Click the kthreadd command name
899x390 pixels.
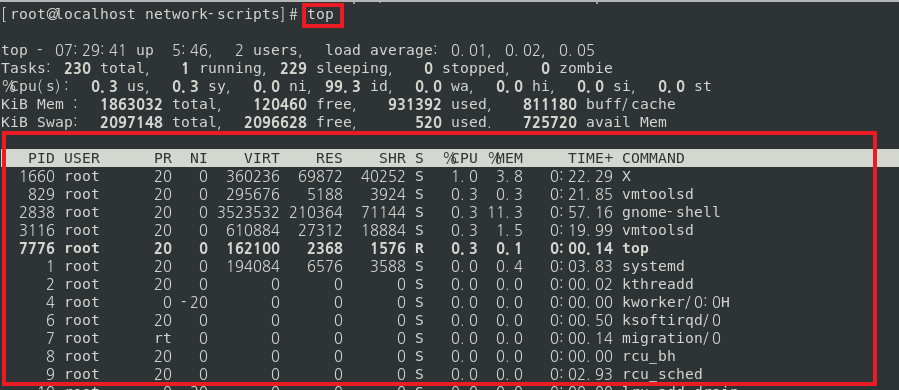[x=658, y=284]
